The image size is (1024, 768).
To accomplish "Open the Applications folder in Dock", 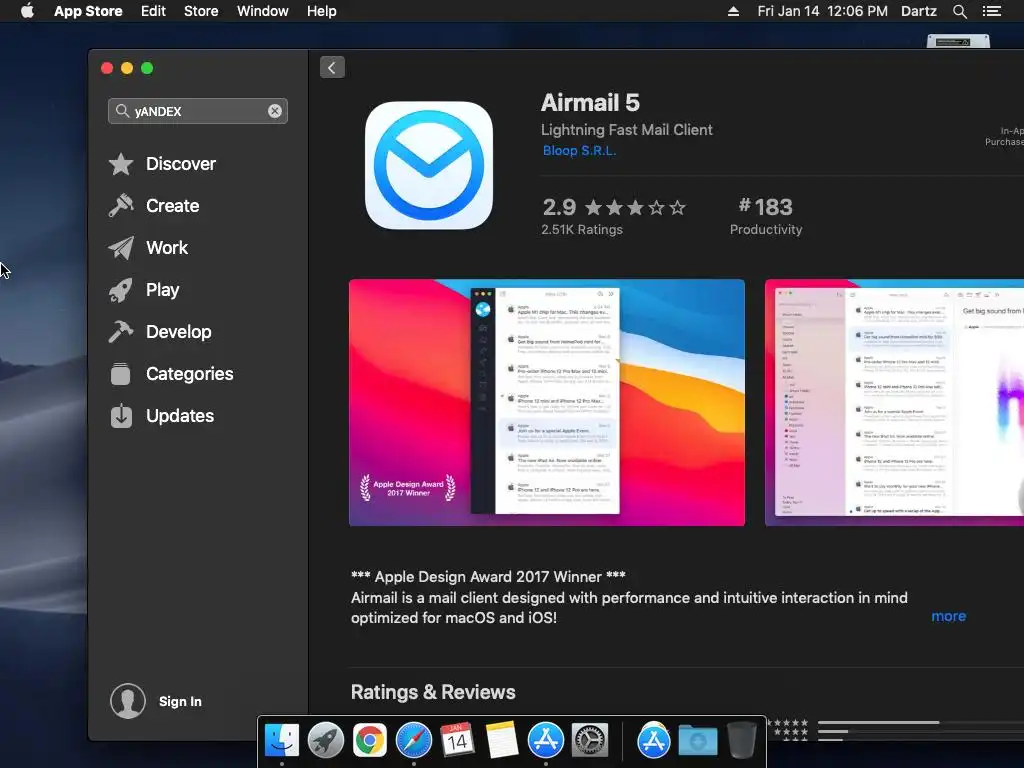I will [654, 741].
